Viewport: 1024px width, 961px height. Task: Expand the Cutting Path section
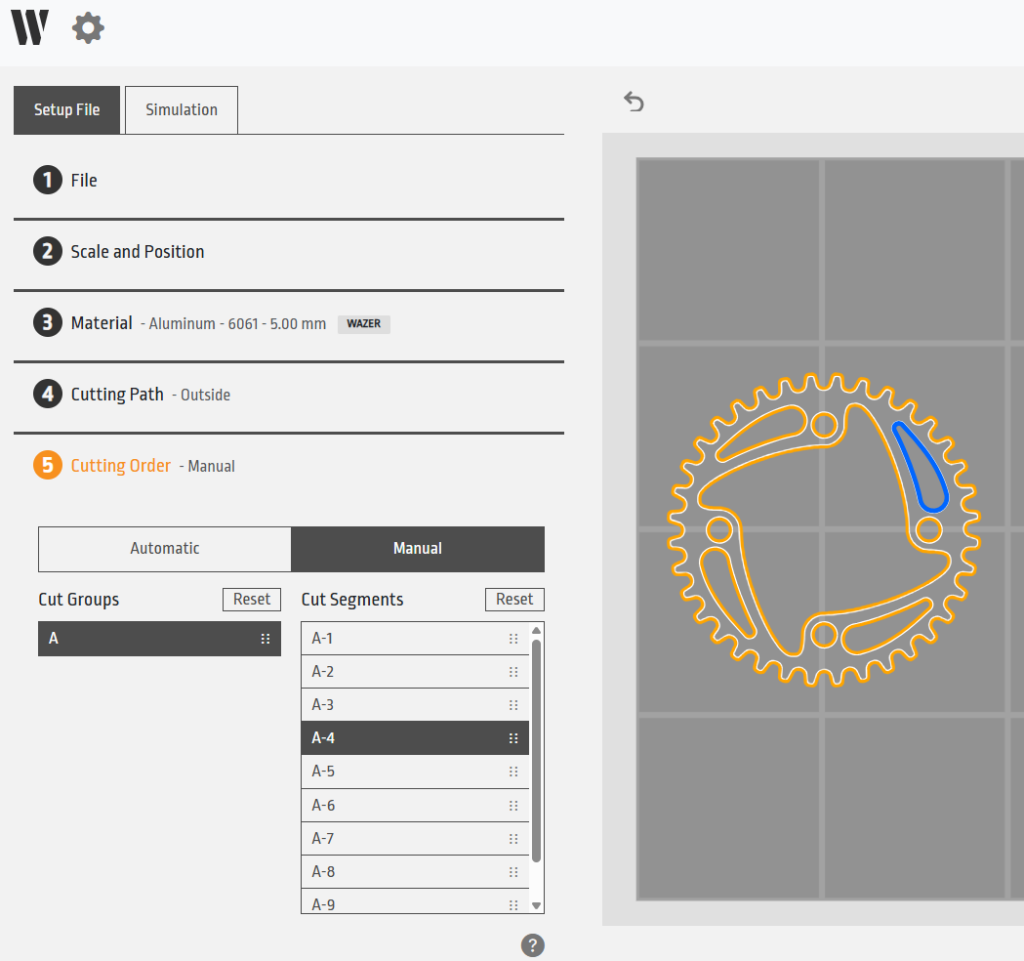tap(117, 395)
